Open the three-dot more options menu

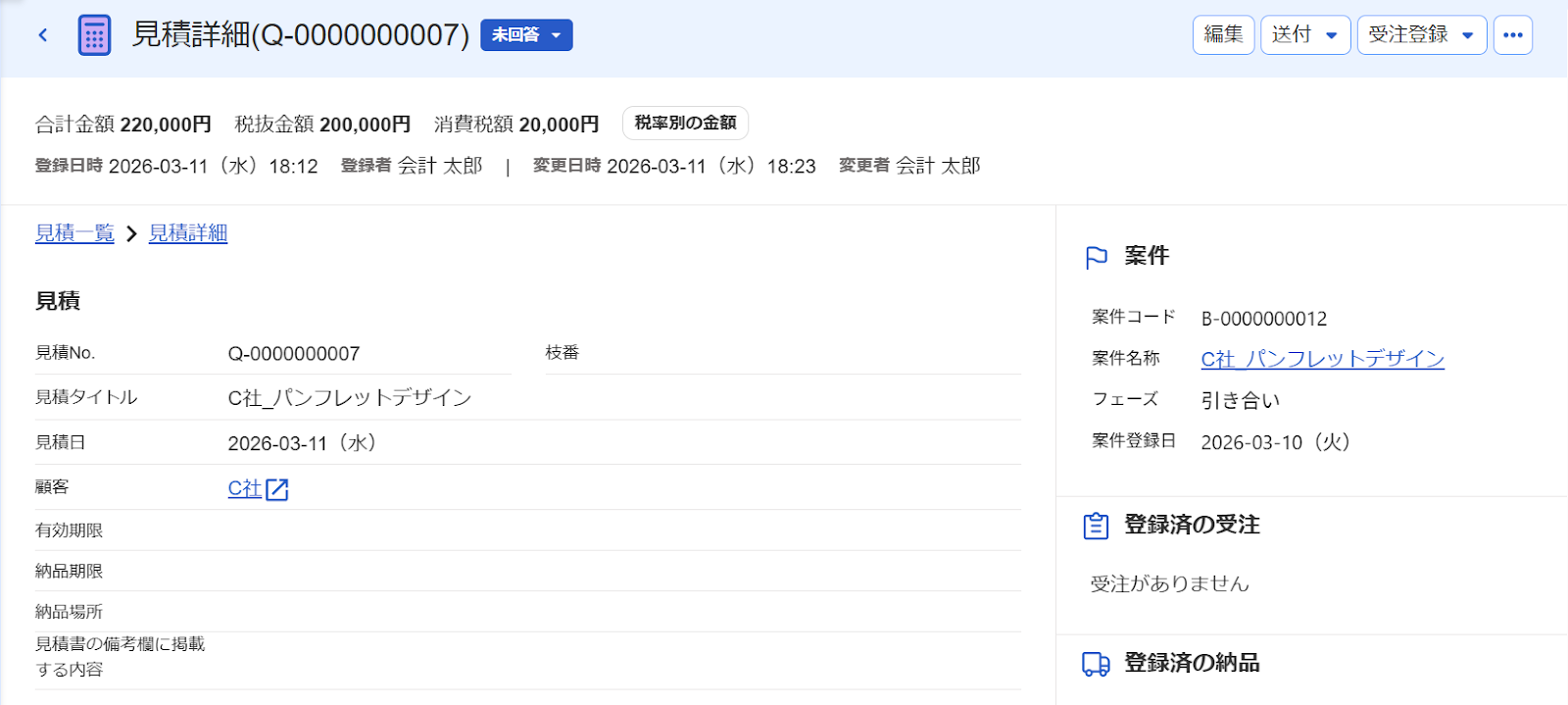click(1513, 35)
